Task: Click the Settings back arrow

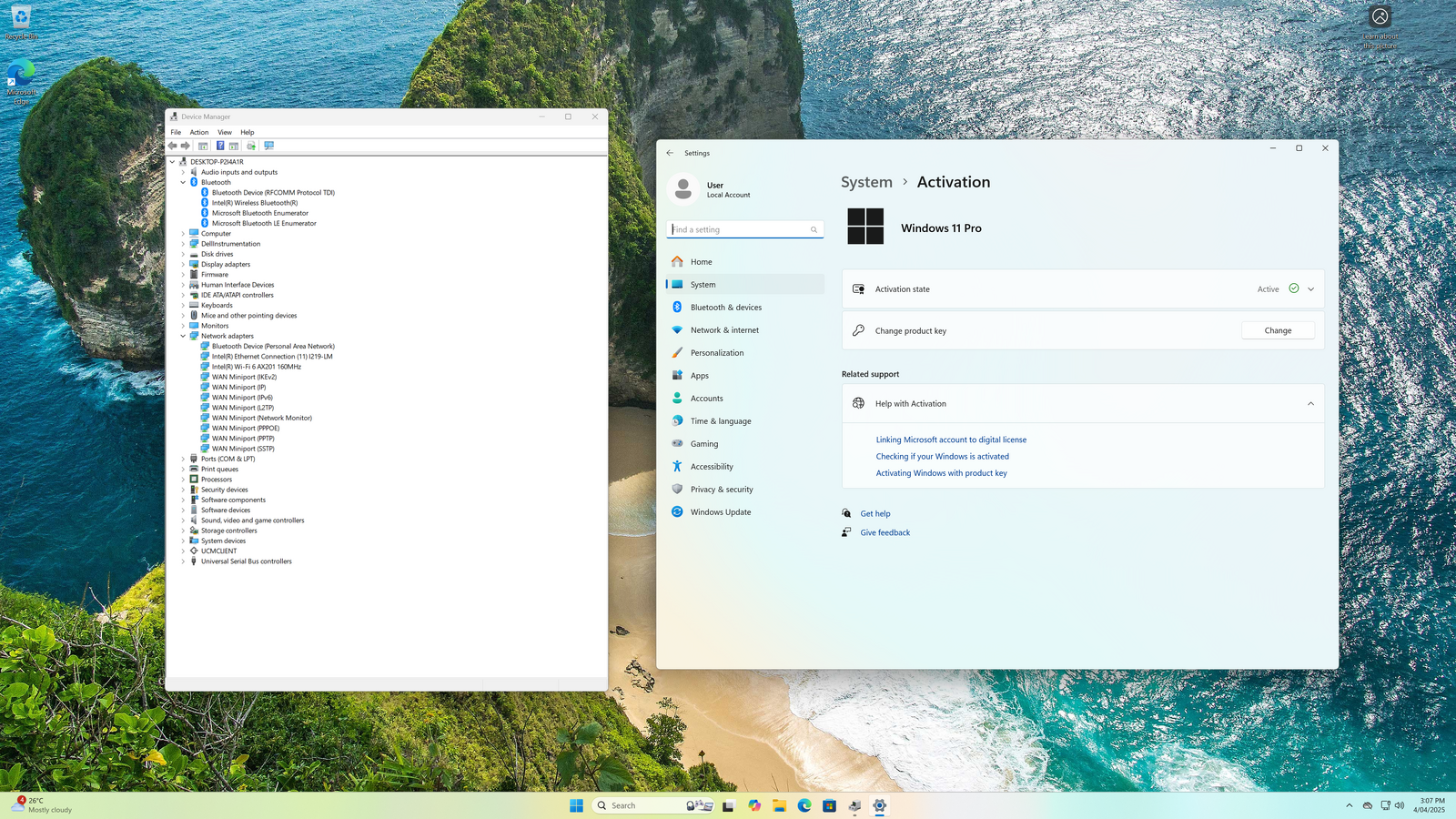Action: (x=670, y=153)
